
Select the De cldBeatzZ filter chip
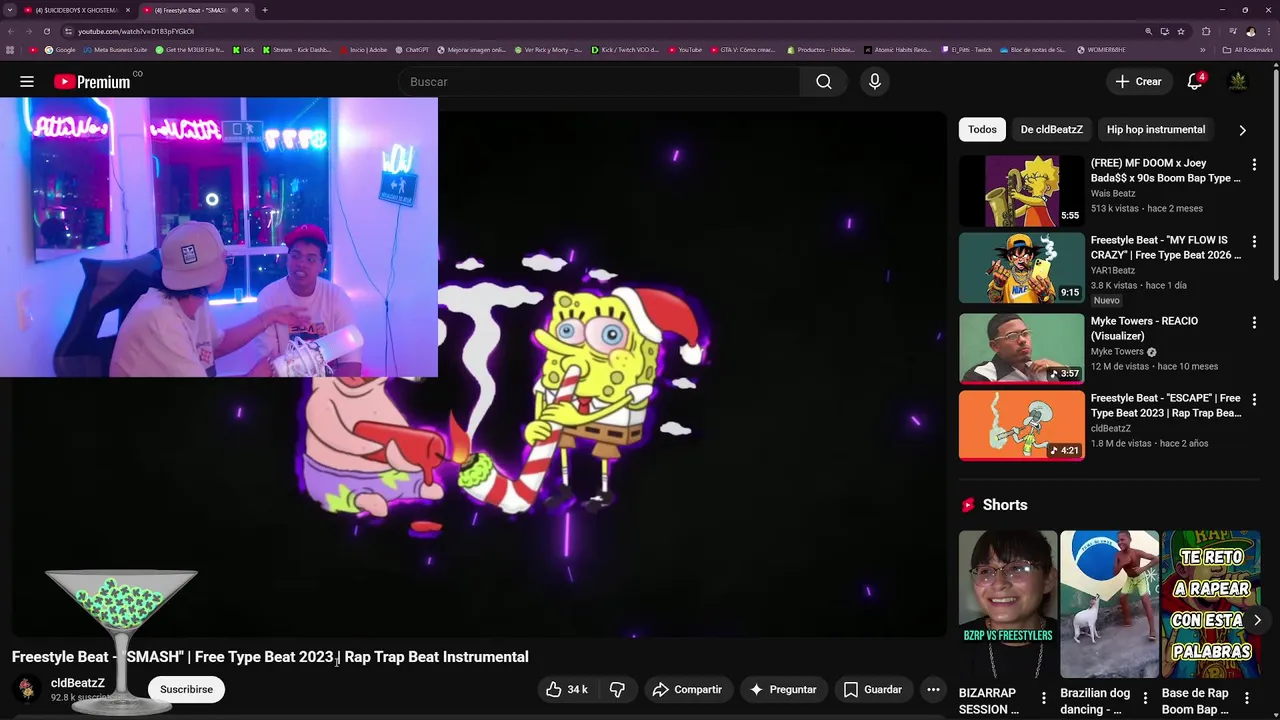point(1051,129)
